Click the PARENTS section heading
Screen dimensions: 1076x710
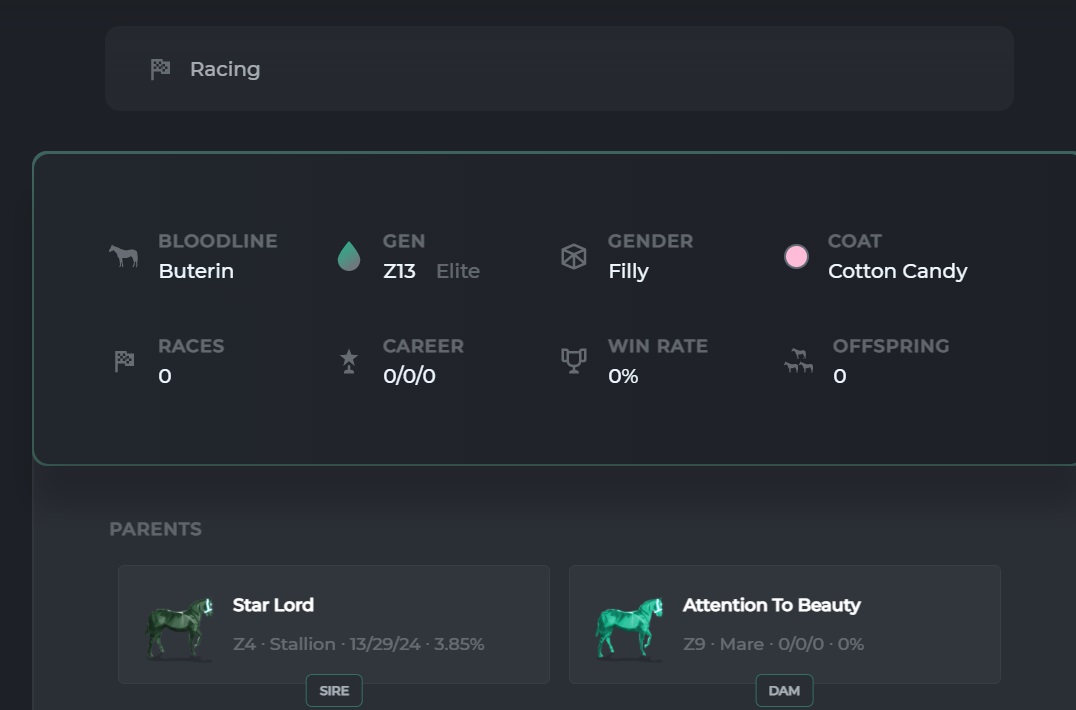coord(156,529)
